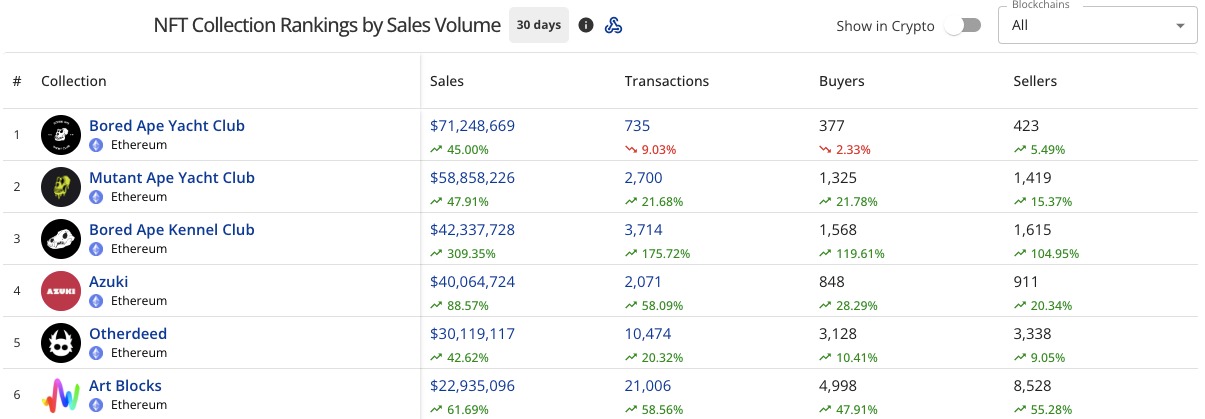Click the Collection column header
Image resolution: width=1205 pixels, height=419 pixels.
pos(74,81)
